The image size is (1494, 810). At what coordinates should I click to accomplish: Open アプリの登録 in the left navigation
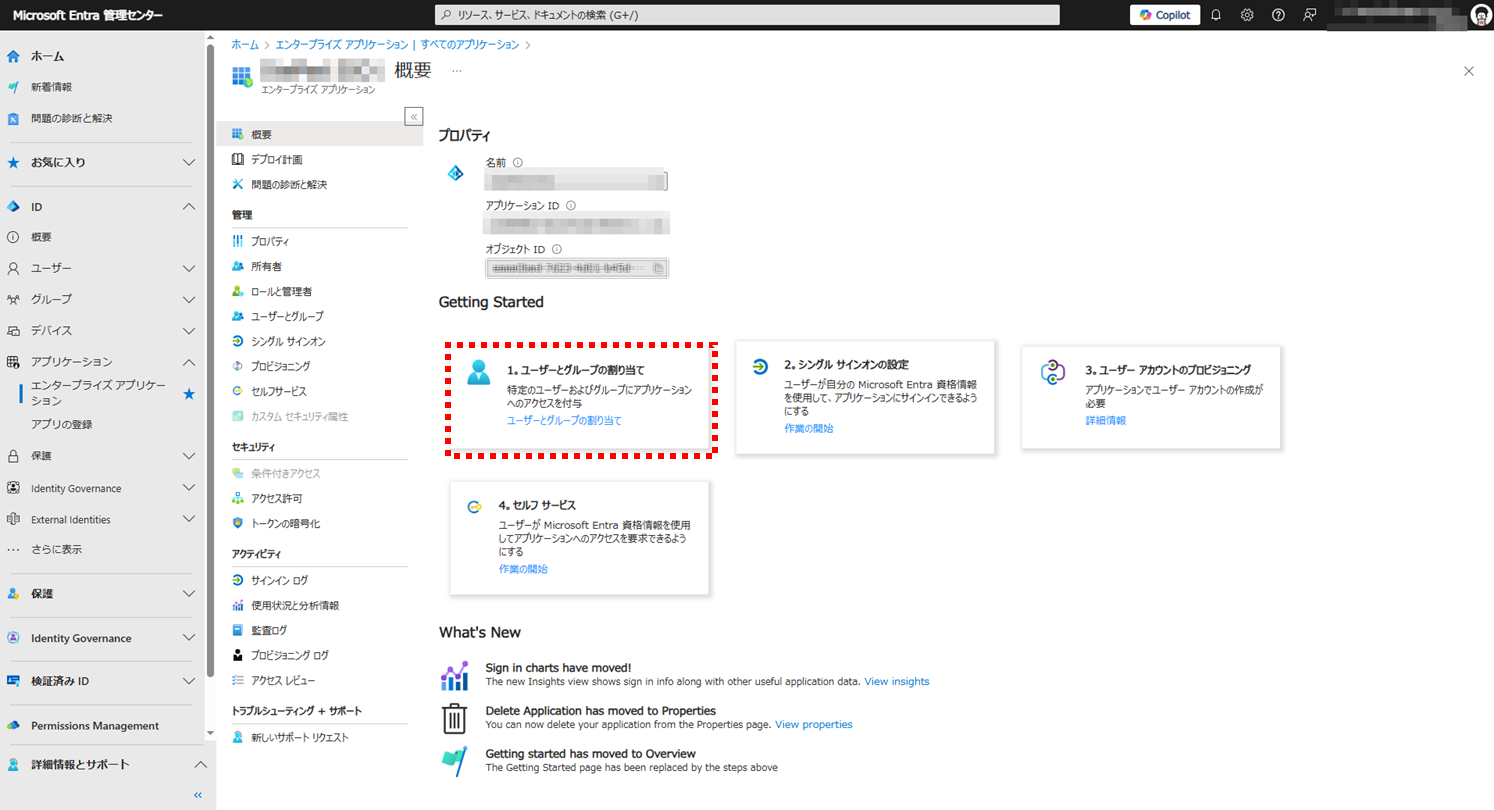61,424
